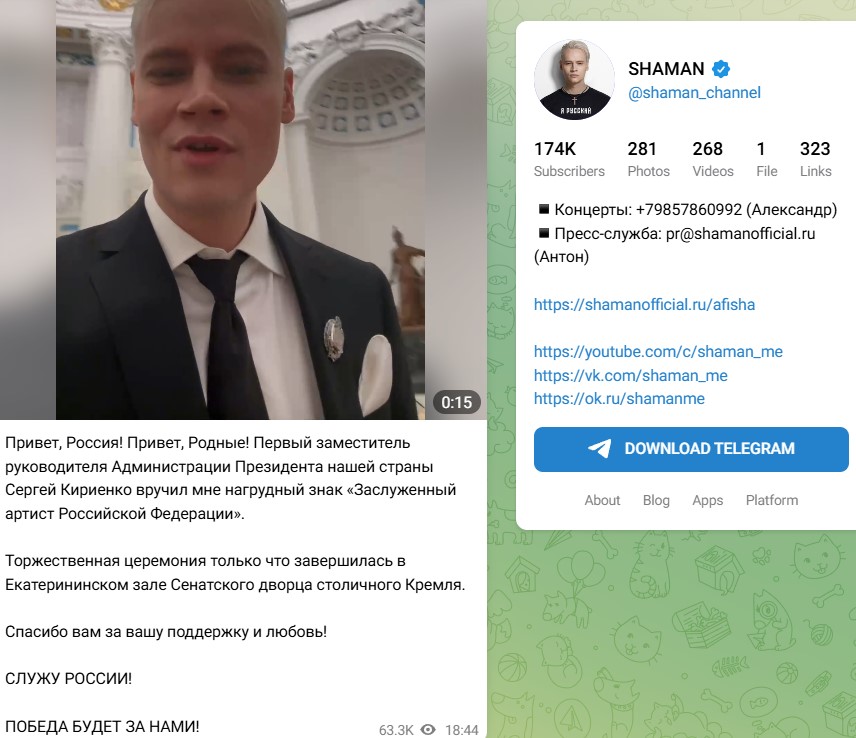Open the @shaman_channel username link
The height and width of the screenshot is (738, 856).
694,93
